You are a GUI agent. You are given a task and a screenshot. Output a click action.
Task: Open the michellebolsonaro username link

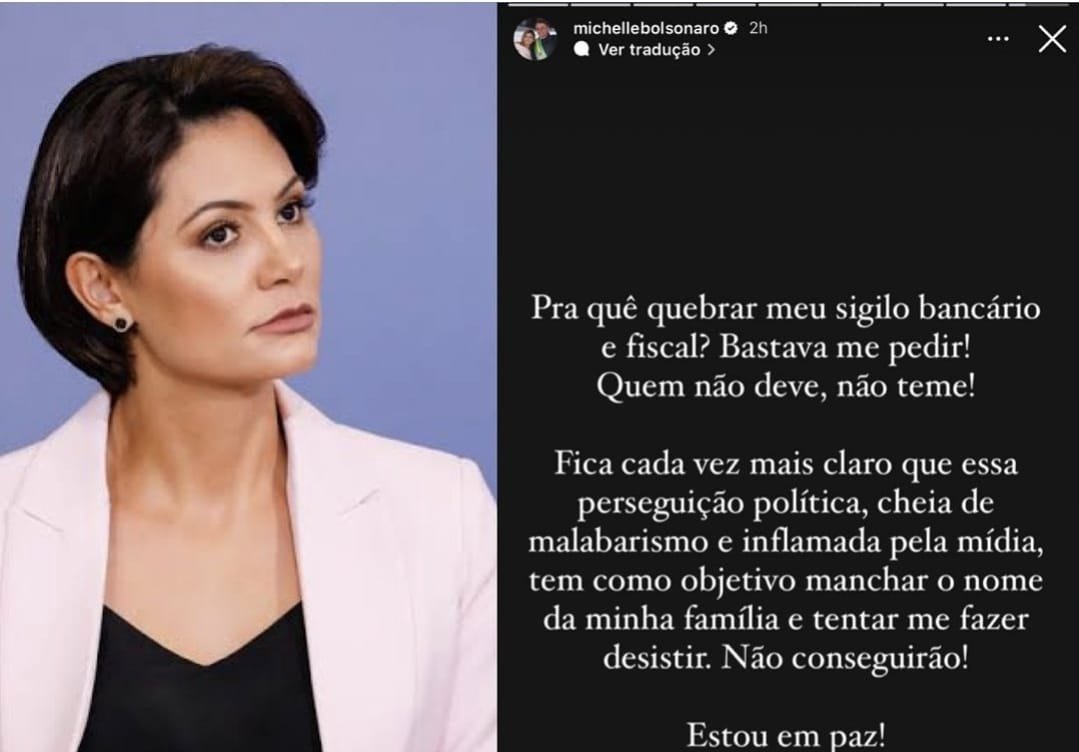pos(646,28)
